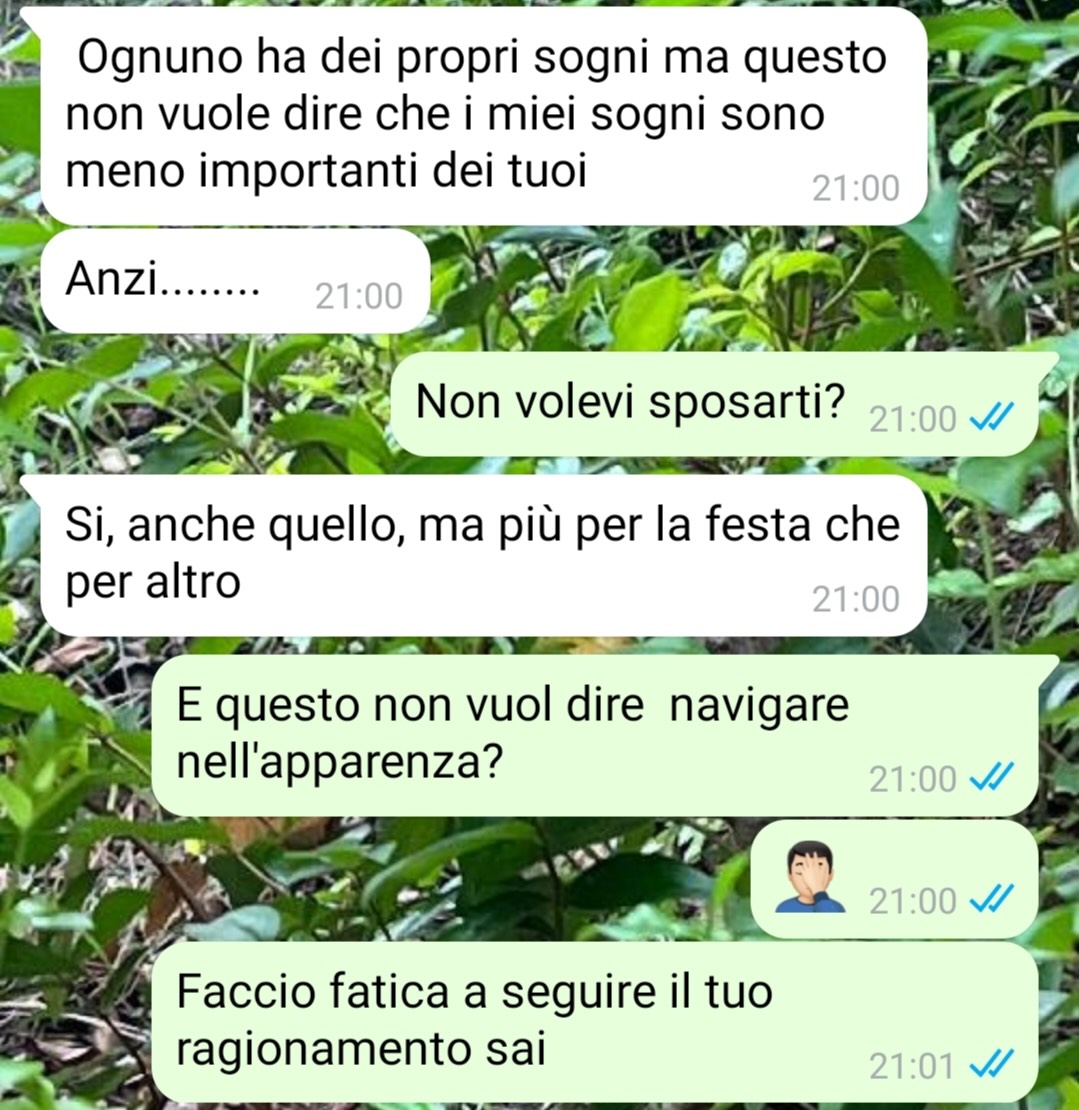Click the text 'meno importanti dei tuoi'
The image size is (1079, 1110).
point(326,171)
